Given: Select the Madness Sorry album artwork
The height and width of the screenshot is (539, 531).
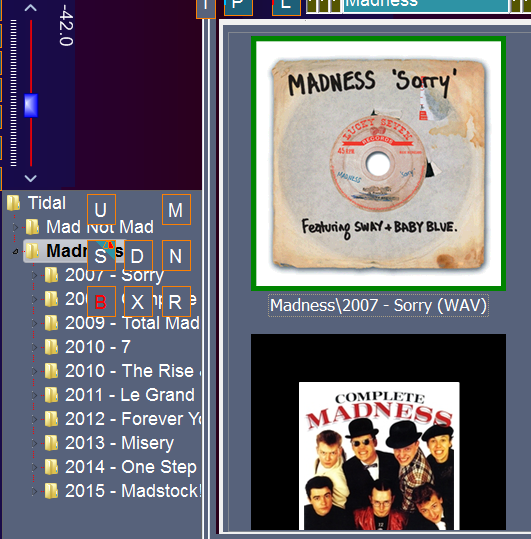Looking at the screenshot, I should [x=378, y=164].
